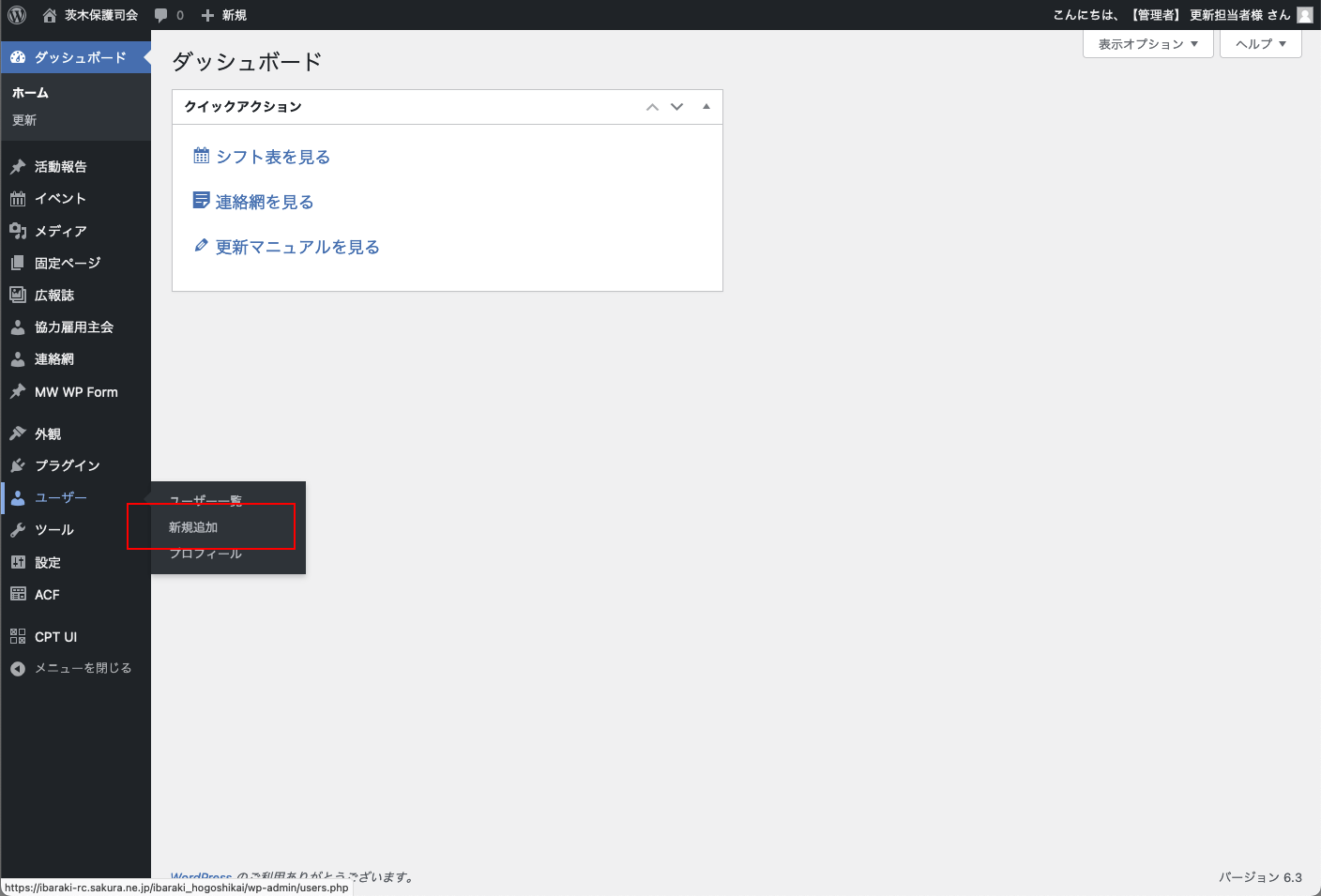The width and height of the screenshot is (1321, 896).
Task: Select プロフィール in the user submenu
Action: [205, 554]
